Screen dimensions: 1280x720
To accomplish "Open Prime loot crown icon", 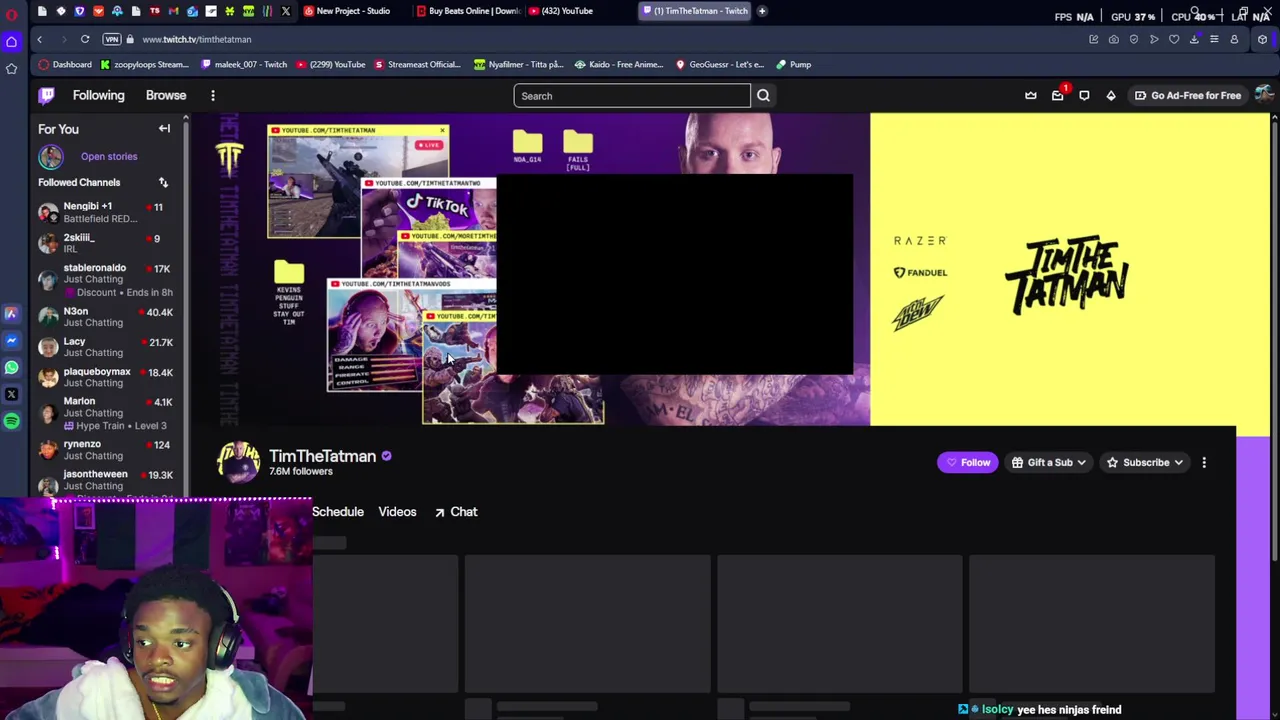I will [x=1031, y=95].
